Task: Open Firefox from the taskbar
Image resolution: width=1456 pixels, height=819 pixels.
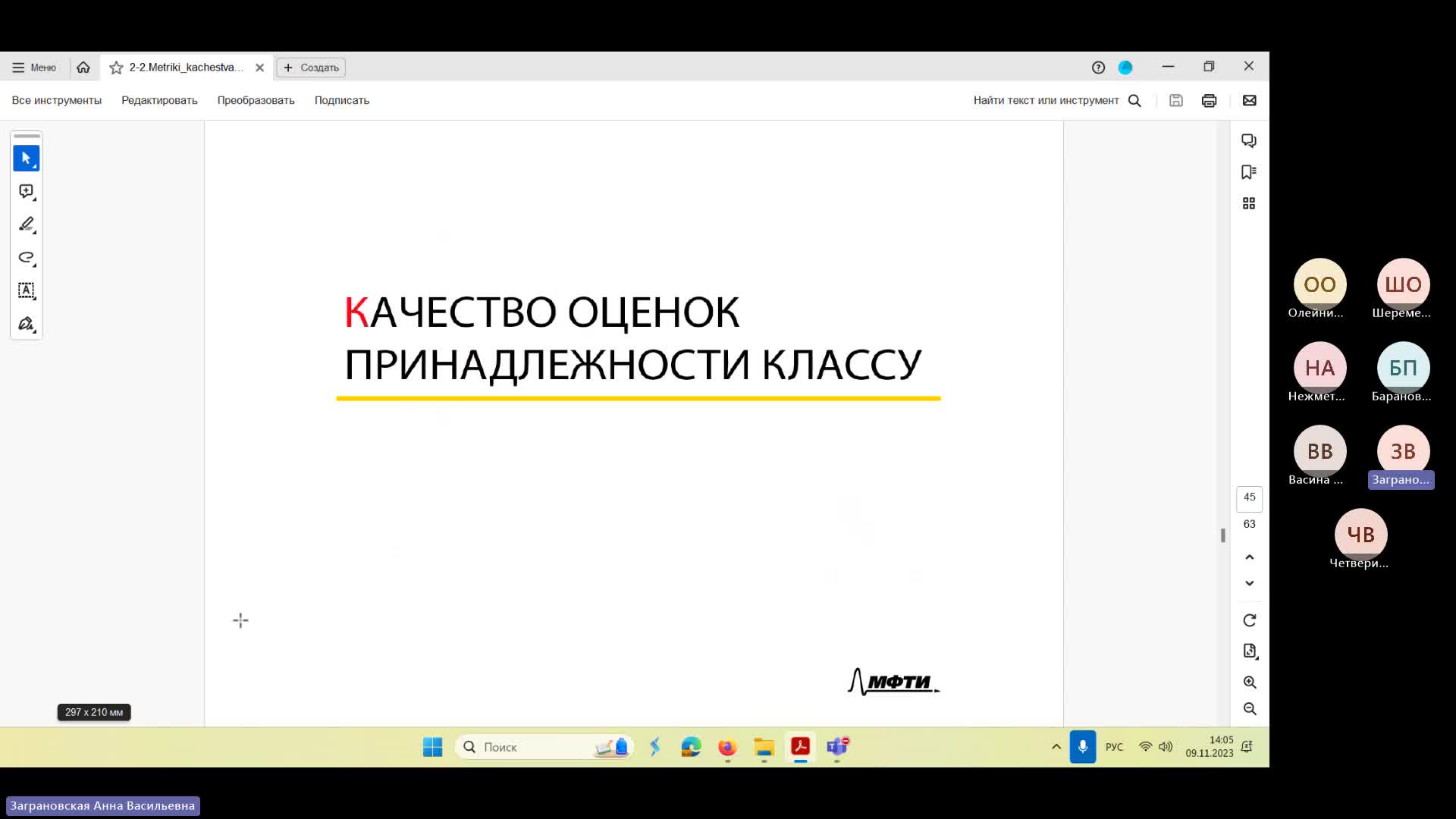Action: click(727, 748)
